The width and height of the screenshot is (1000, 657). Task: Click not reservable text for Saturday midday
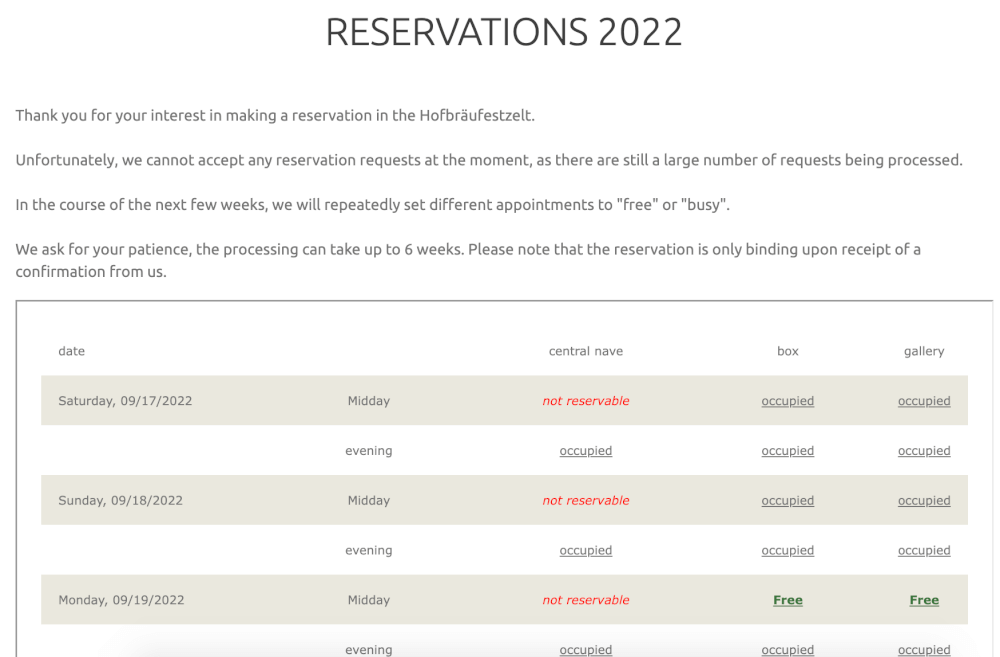tap(585, 401)
